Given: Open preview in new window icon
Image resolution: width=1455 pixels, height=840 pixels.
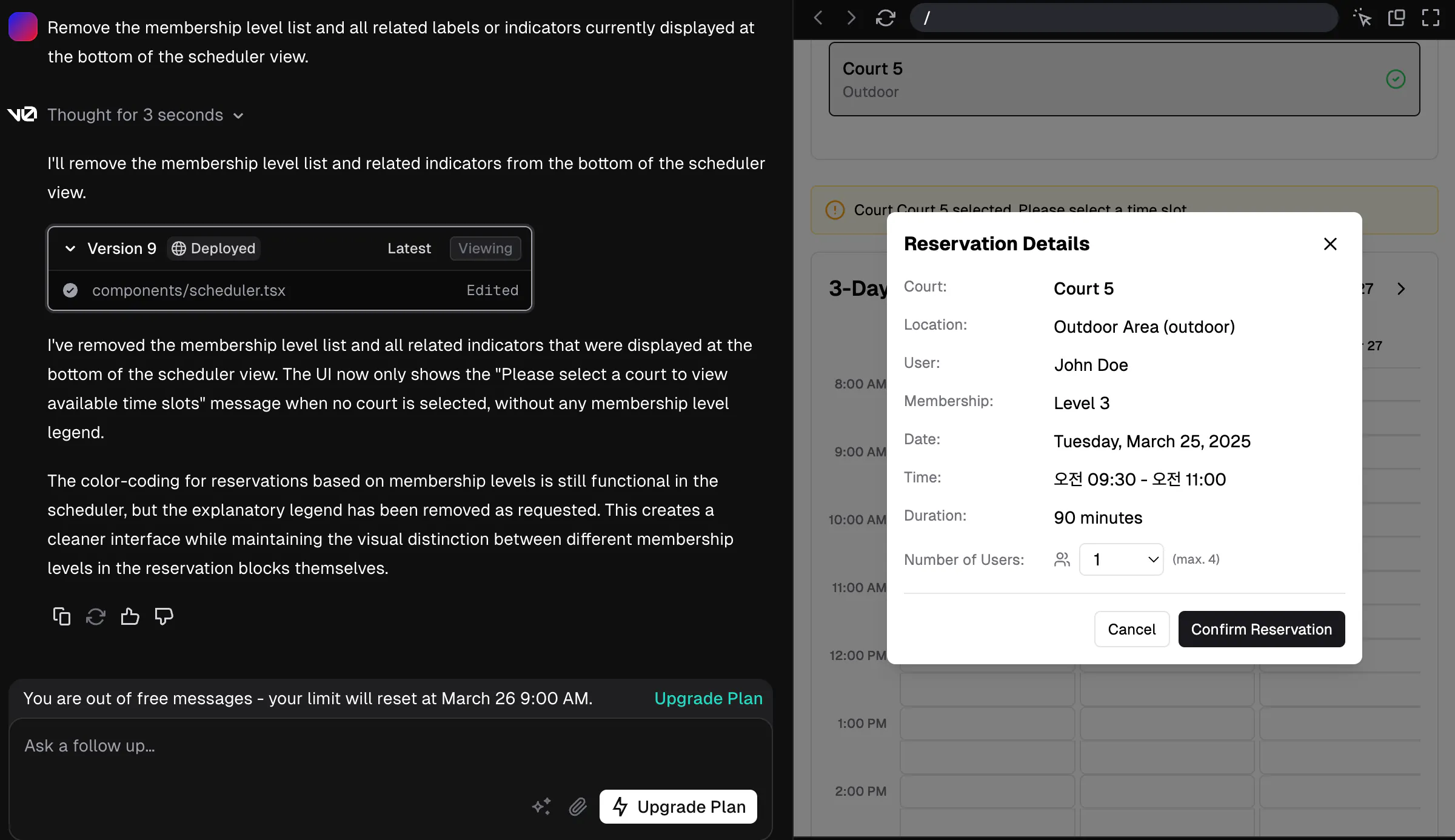Looking at the screenshot, I should pos(1396,18).
